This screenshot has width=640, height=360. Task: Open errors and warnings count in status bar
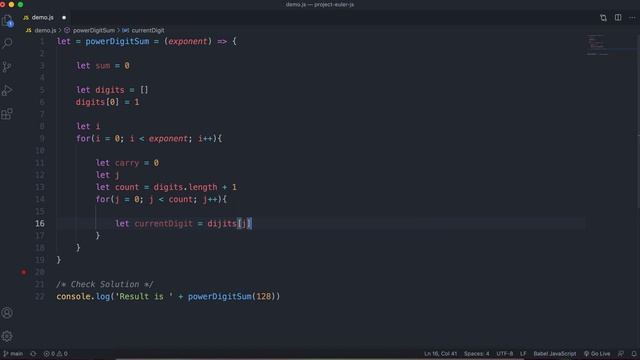tap(56, 353)
